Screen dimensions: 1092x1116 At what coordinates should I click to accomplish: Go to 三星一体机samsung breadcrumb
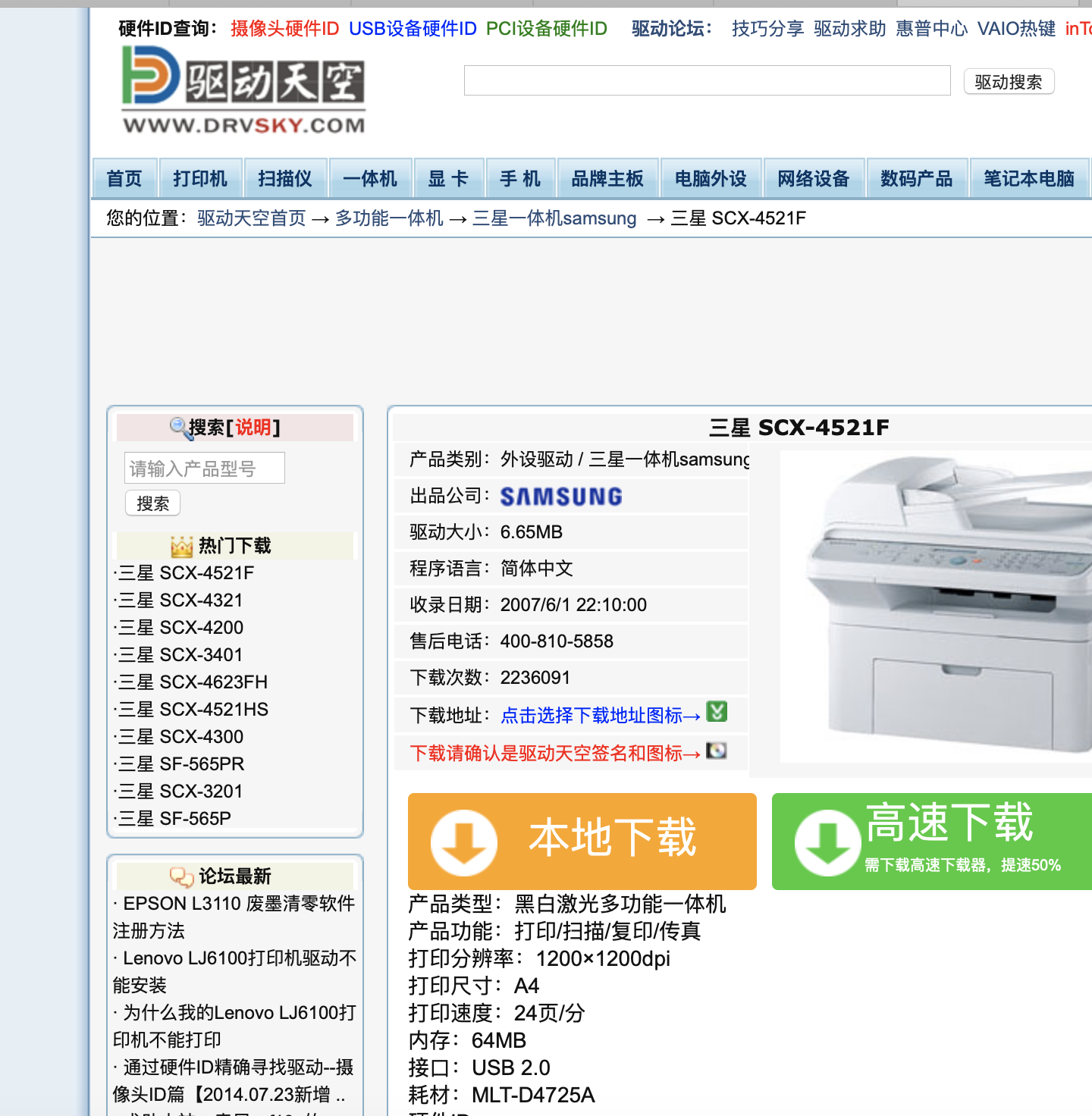(x=554, y=218)
